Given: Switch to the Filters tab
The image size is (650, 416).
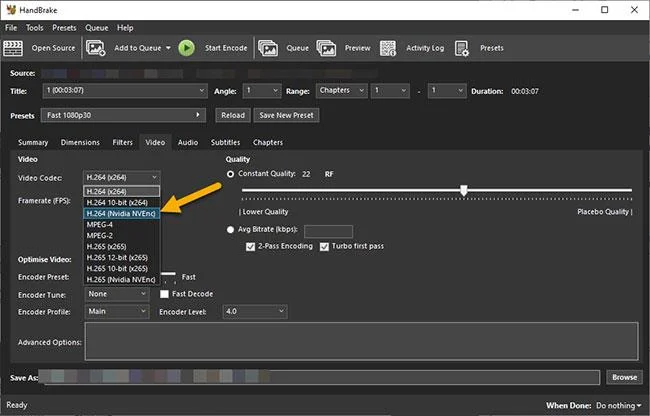Looking at the screenshot, I should (122, 143).
